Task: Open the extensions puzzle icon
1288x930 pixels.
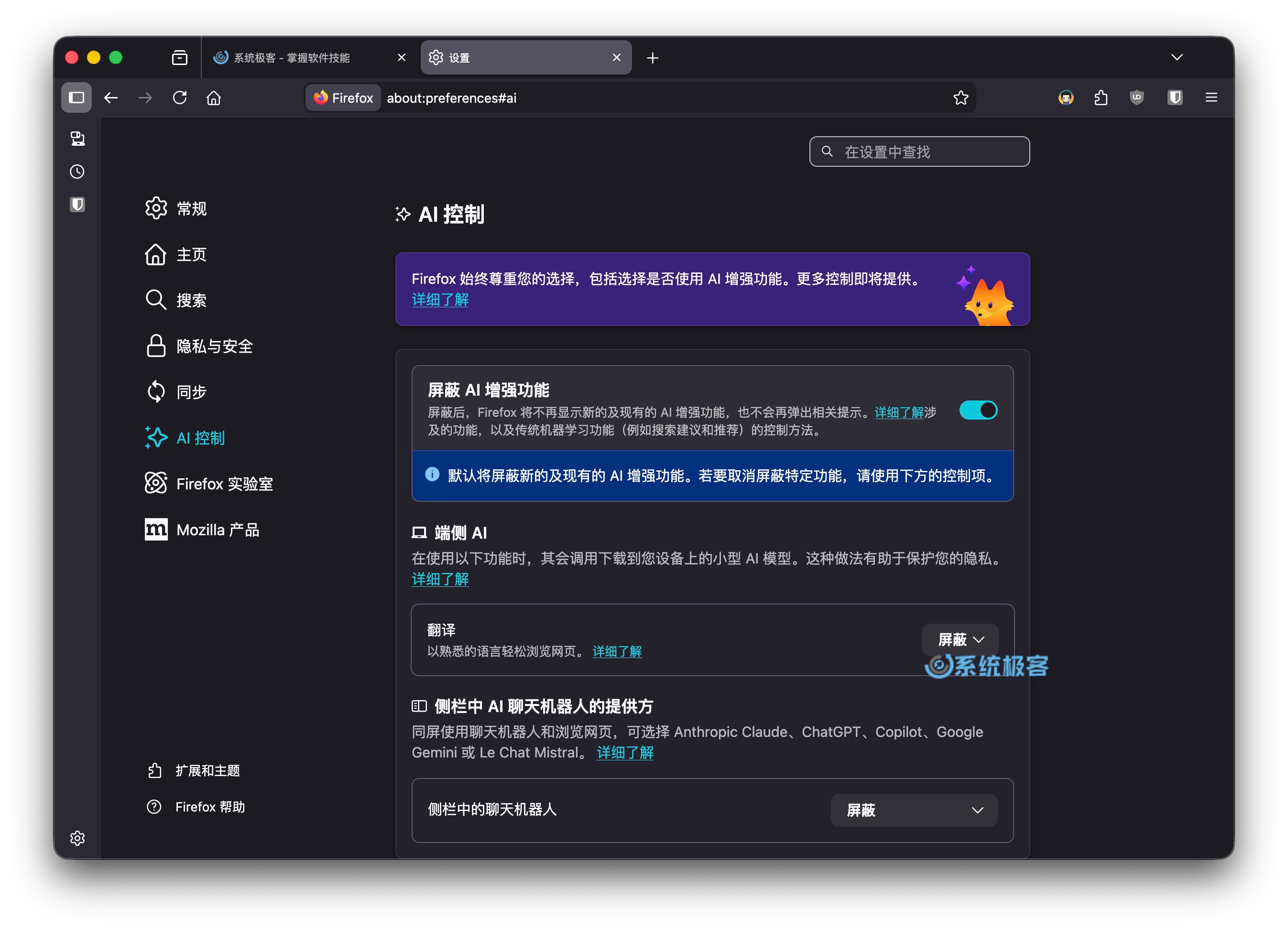Action: (1101, 97)
